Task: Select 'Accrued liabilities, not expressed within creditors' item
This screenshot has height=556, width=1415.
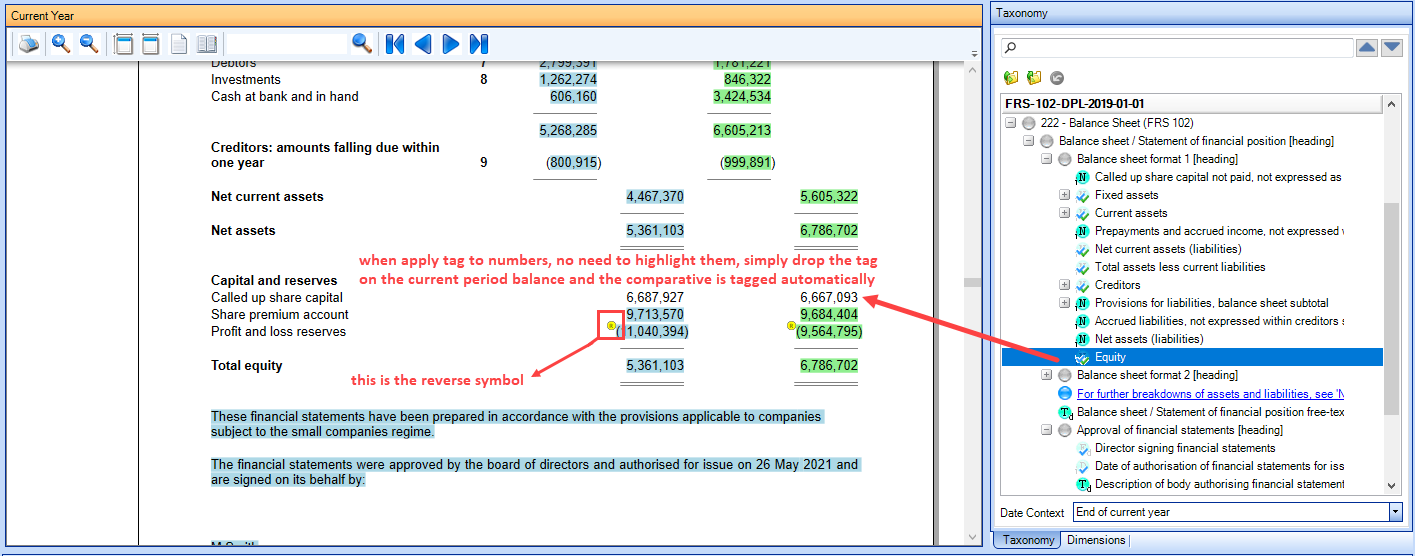Action: [x=1219, y=321]
